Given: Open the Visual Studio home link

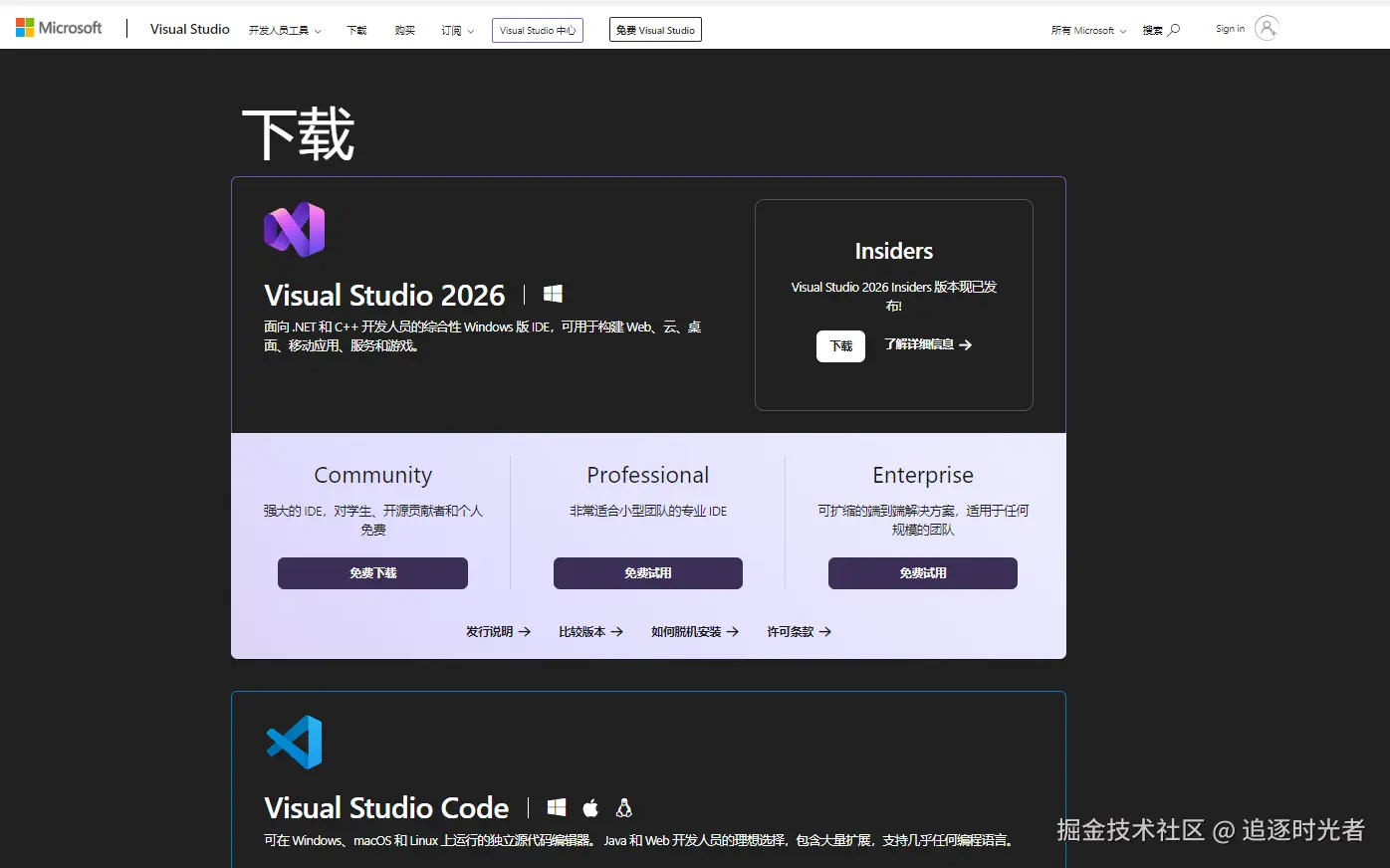Looking at the screenshot, I should click(x=189, y=29).
